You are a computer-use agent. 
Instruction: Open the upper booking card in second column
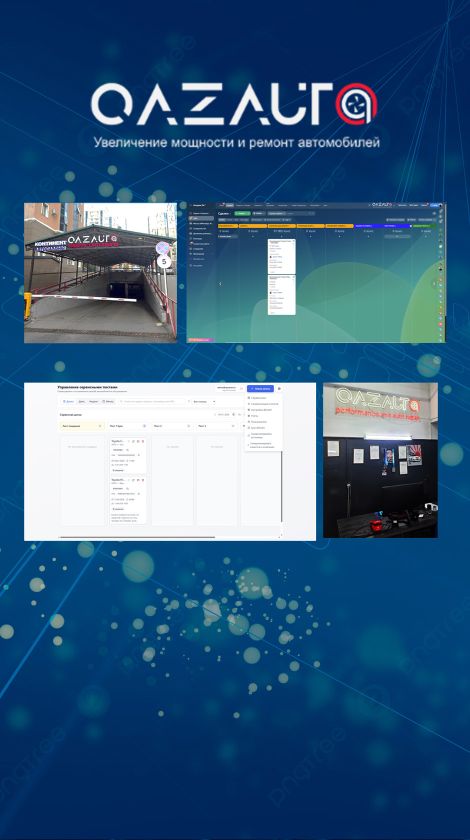point(128,456)
